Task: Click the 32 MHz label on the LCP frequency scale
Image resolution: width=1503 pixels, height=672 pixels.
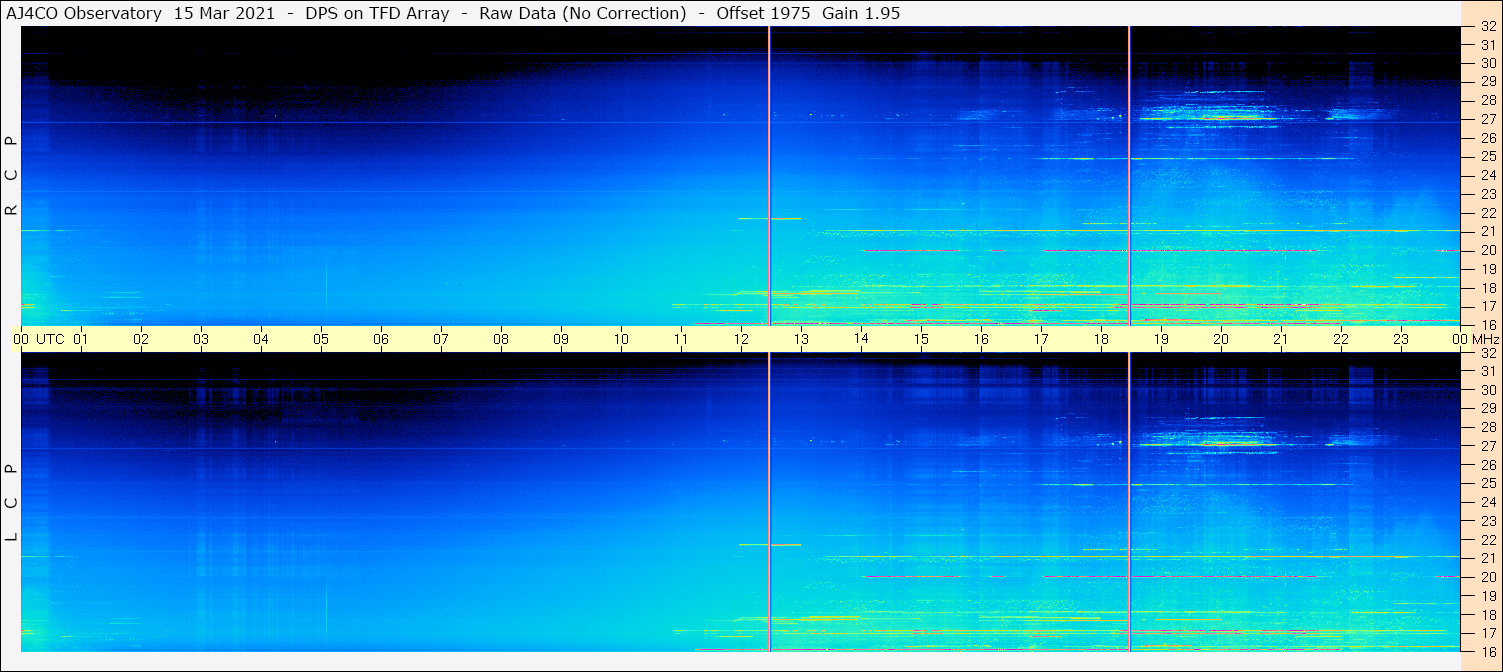Action: point(1487,353)
